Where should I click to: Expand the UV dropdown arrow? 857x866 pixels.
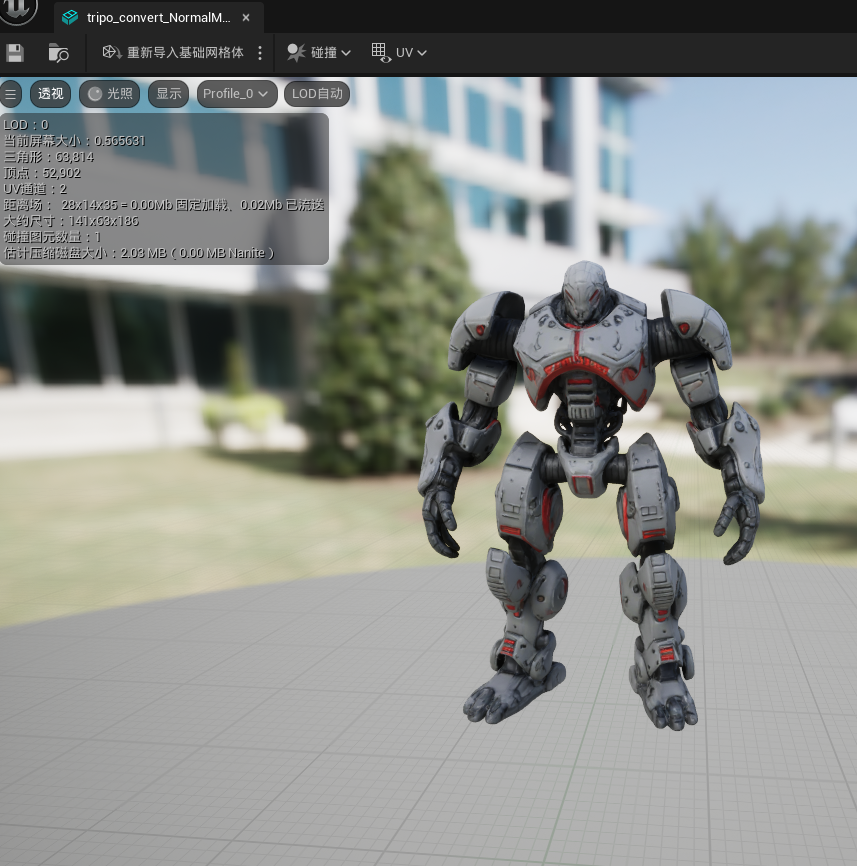(422, 53)
